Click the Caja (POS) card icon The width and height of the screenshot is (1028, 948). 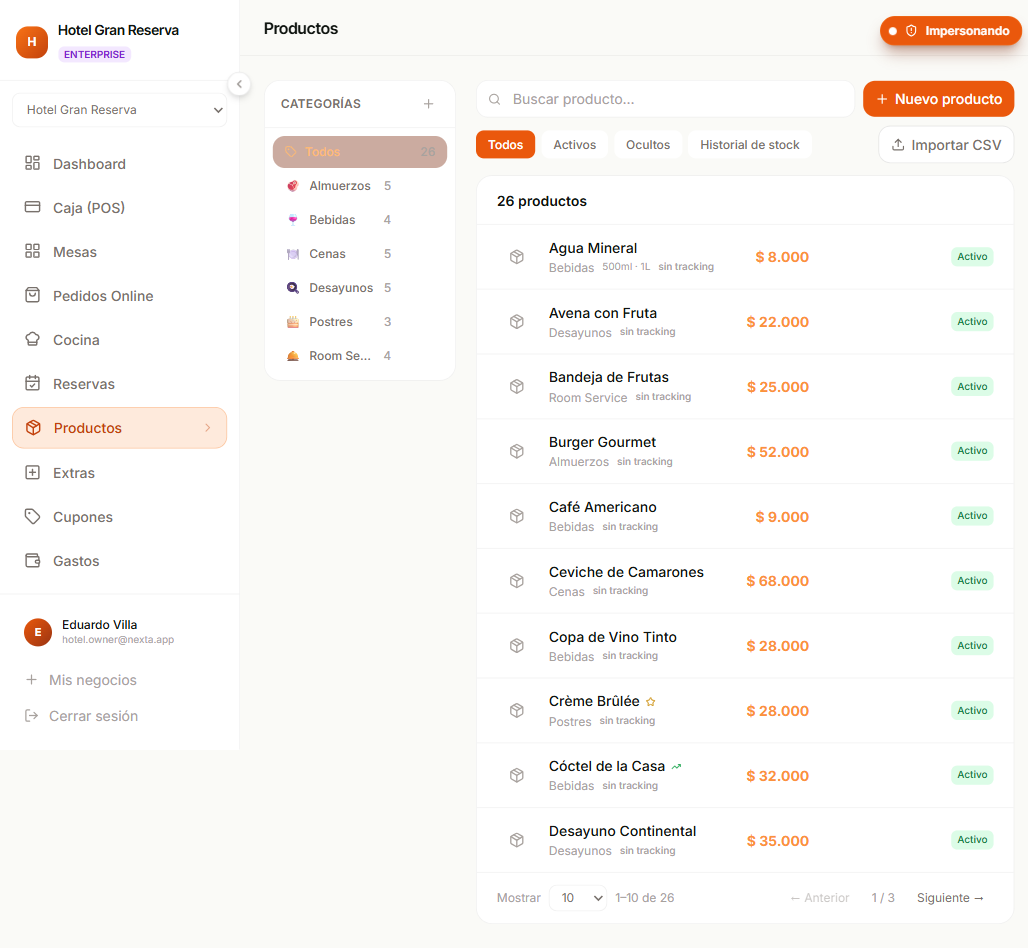(x=32, y=207)
